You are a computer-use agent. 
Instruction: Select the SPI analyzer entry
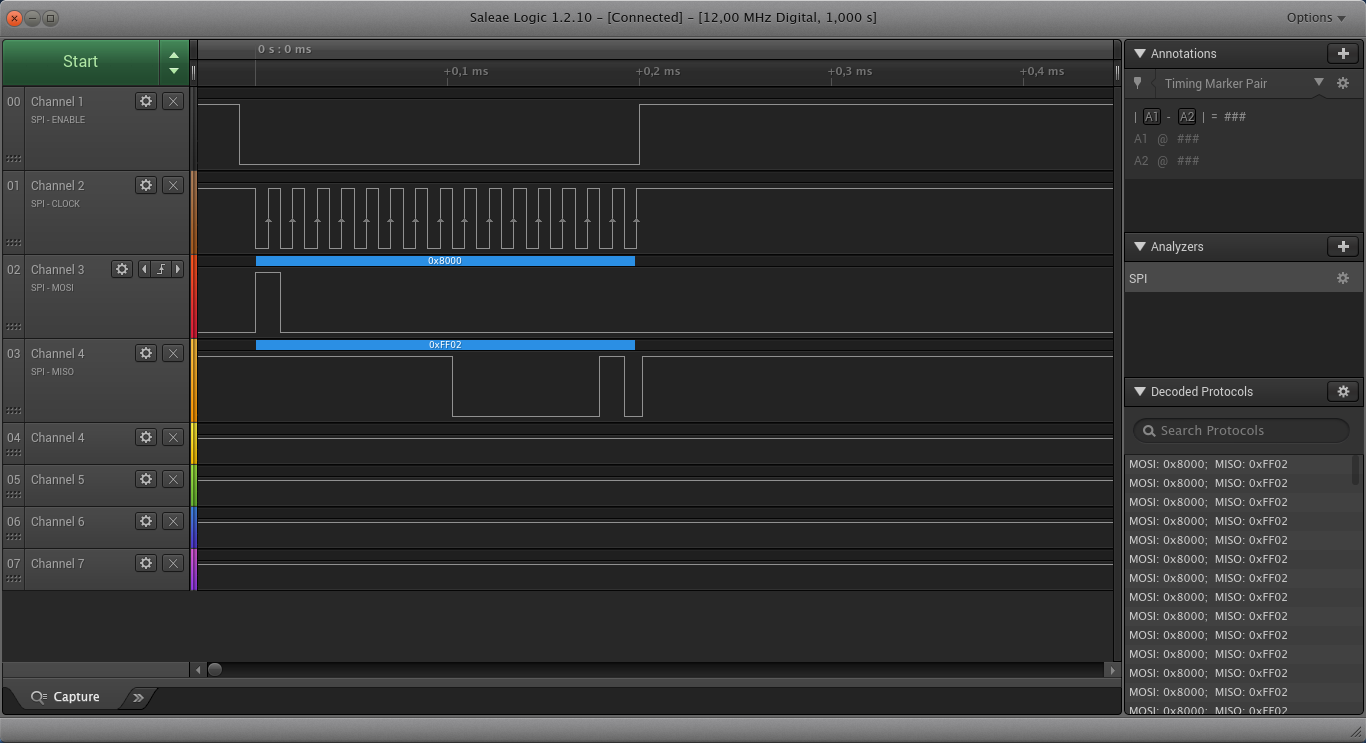pos(1244,278)
